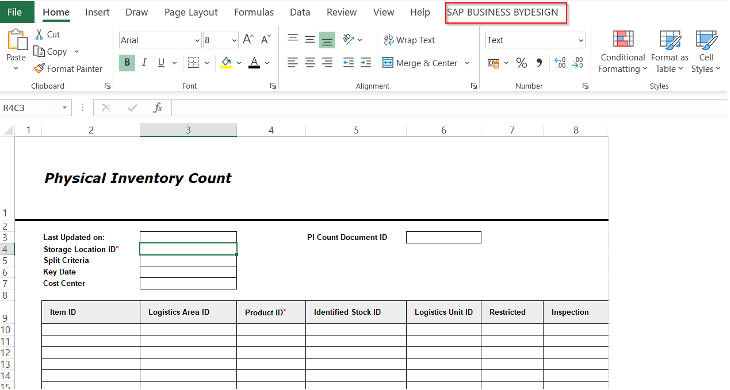Open the SAP BUSINESS BYDESIGN tab

point(503,12)
